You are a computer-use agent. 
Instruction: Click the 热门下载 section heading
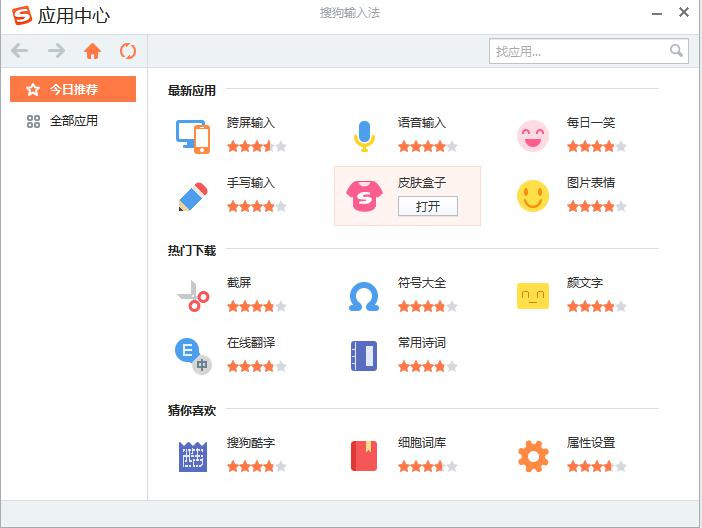[x=192, y=250]
